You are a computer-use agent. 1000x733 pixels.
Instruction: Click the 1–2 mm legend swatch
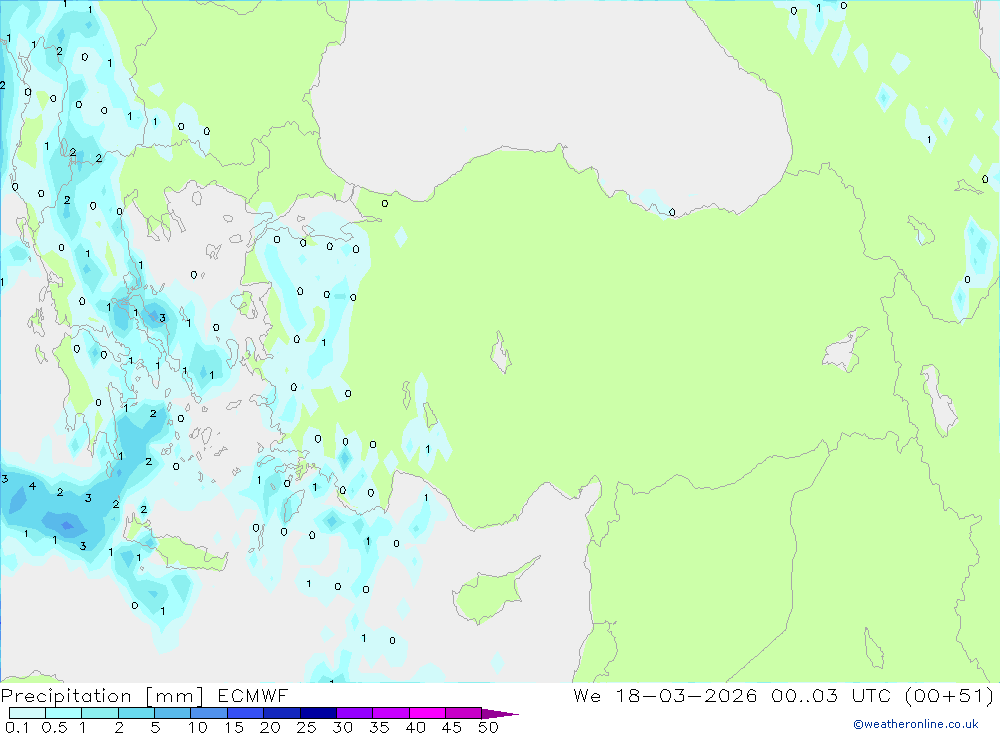pos(100,713)
